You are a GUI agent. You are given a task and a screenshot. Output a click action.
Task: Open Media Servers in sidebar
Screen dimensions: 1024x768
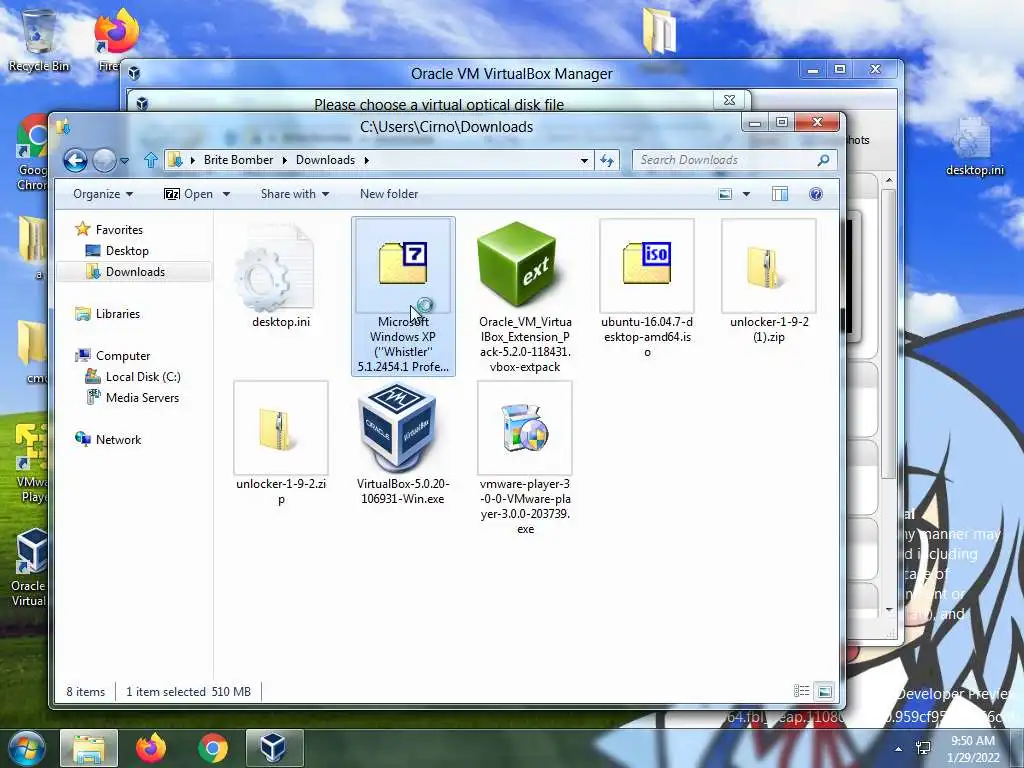(142, 398)
